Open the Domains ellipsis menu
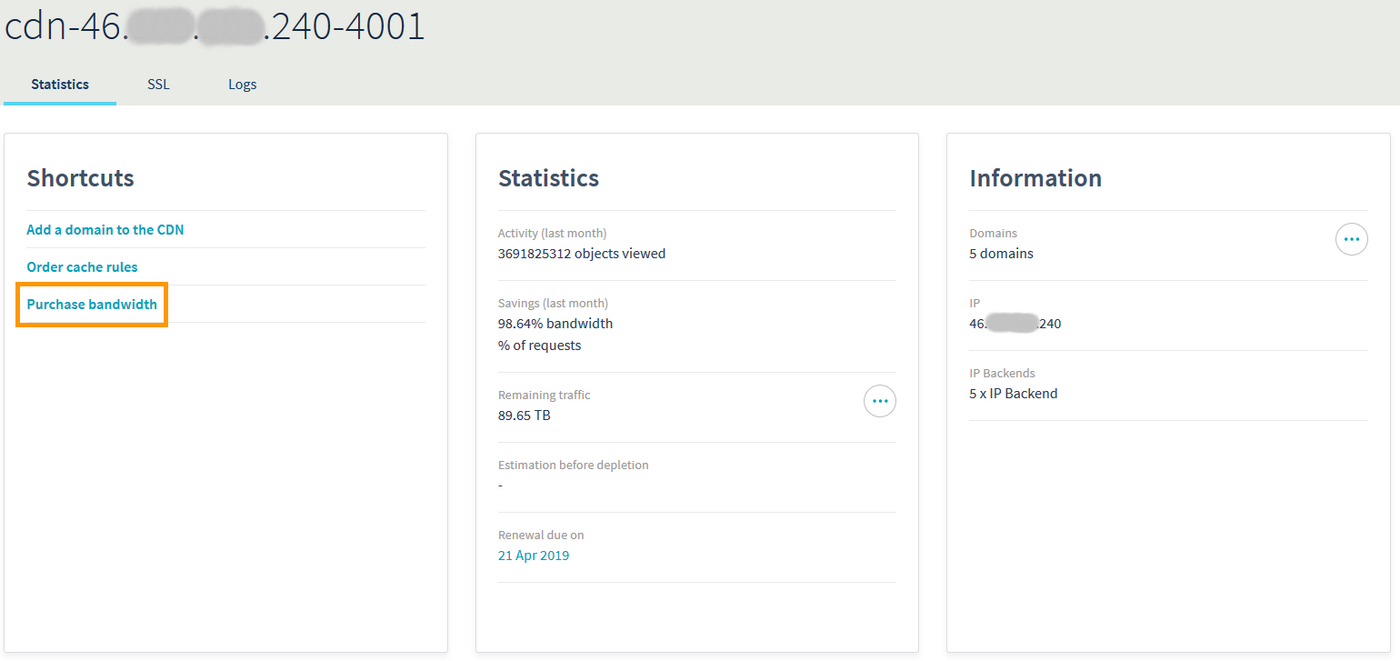1400x661 pixels. (1351, 239)
